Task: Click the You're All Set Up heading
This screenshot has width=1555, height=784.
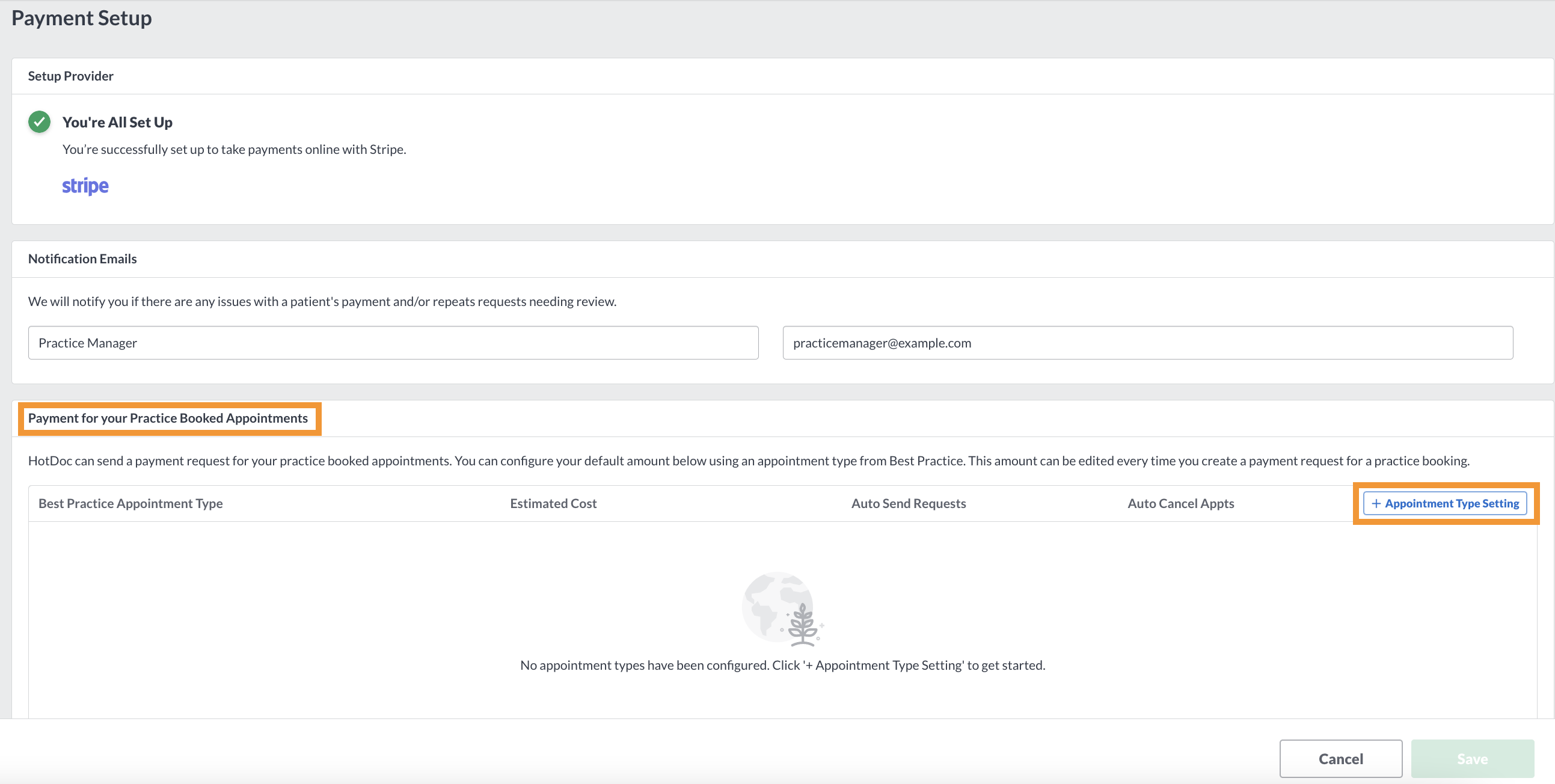Action: (x=117, y=123)
